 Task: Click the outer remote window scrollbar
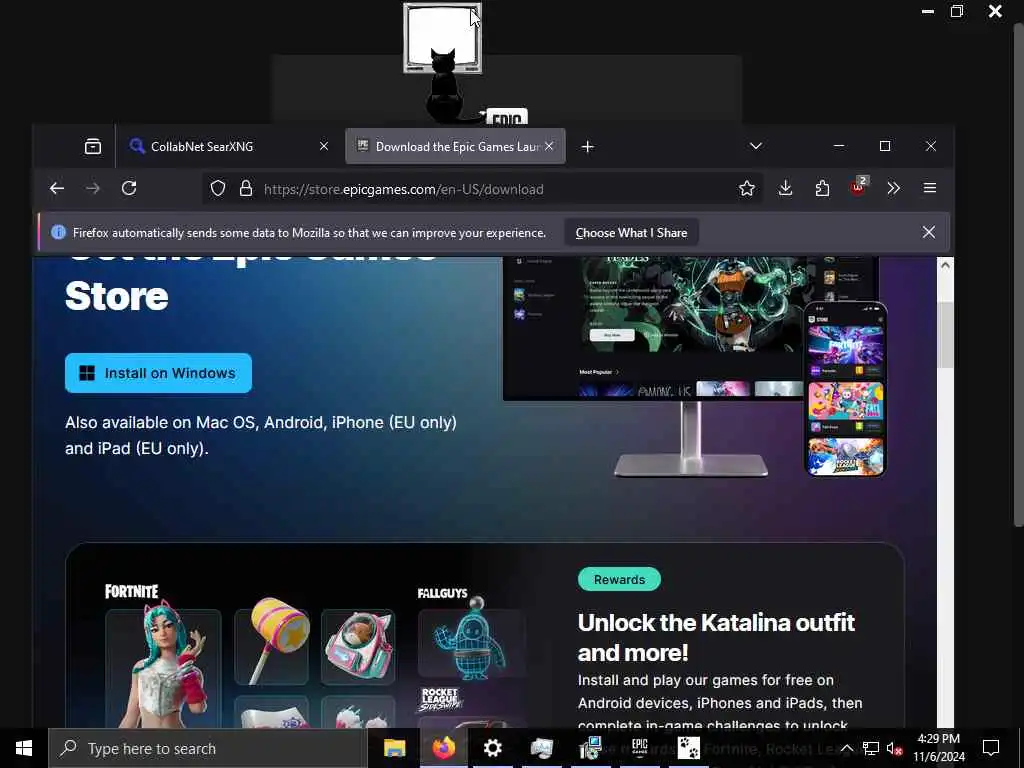point(1018,274)
